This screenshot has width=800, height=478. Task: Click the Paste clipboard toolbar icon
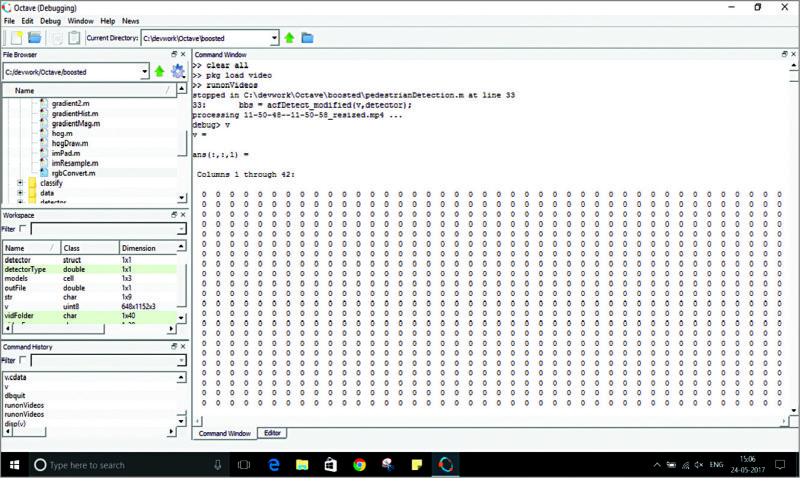(74, 38)
